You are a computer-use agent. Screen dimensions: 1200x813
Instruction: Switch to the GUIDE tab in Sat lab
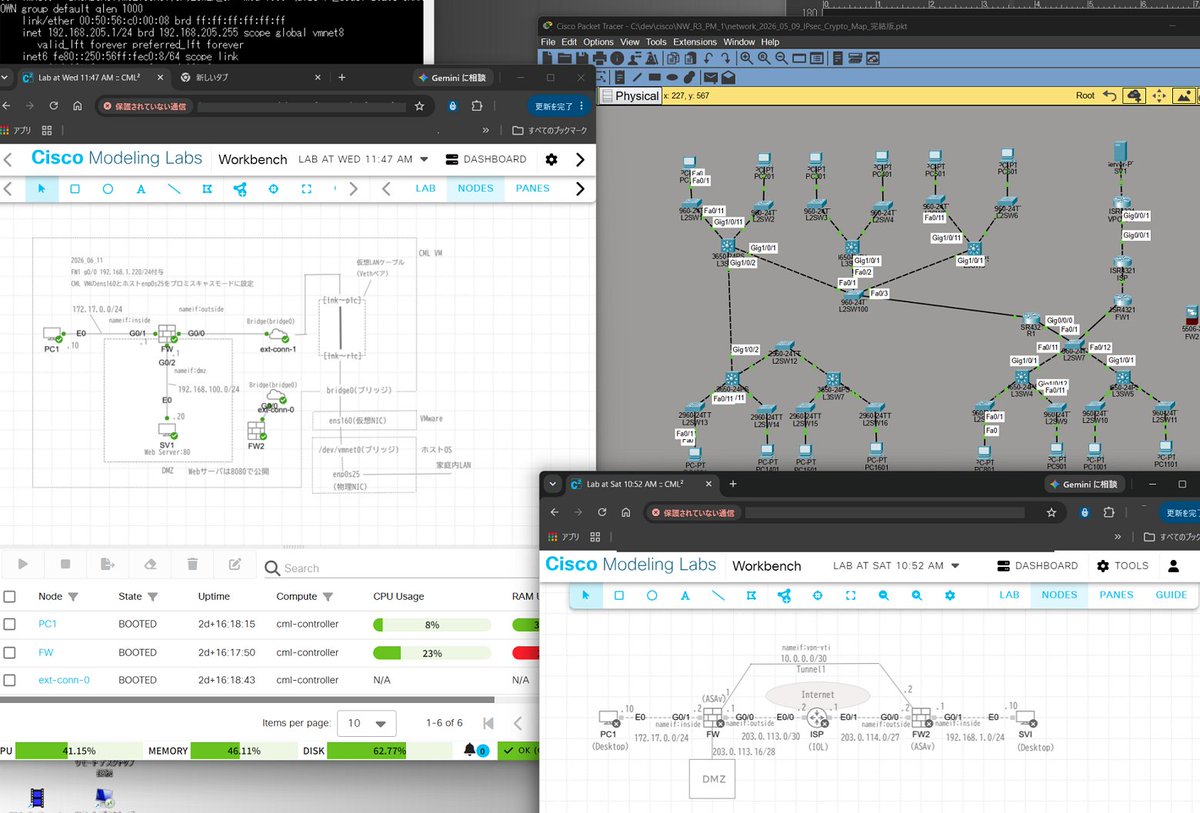click(1171, 594)
